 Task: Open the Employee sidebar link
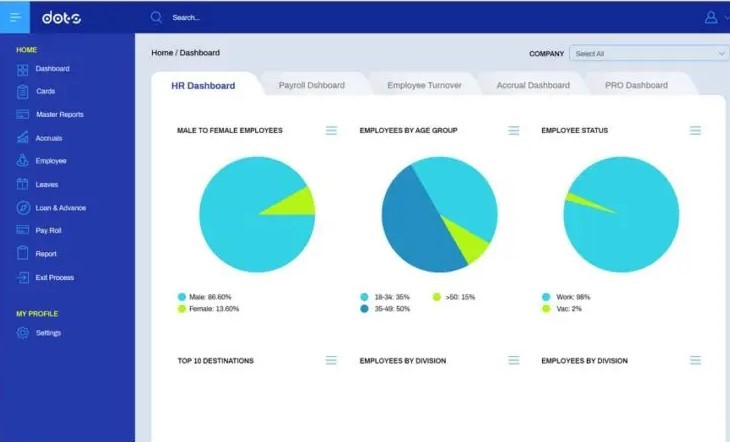[x=51, y=161]
